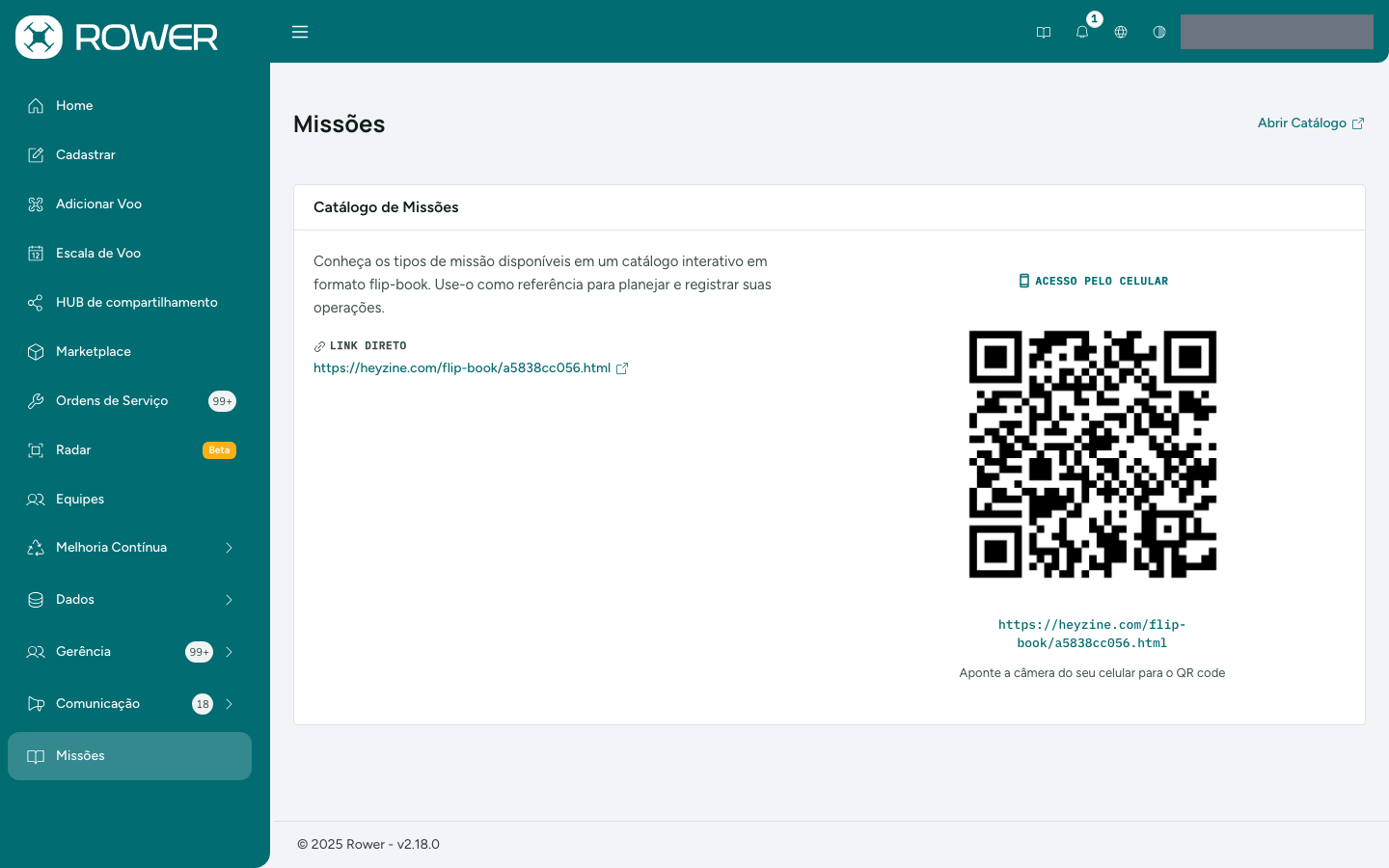Go to Home in the sidebar
Screen dimensions: 1389x868
pyautogui.click(x=129, y=105)
